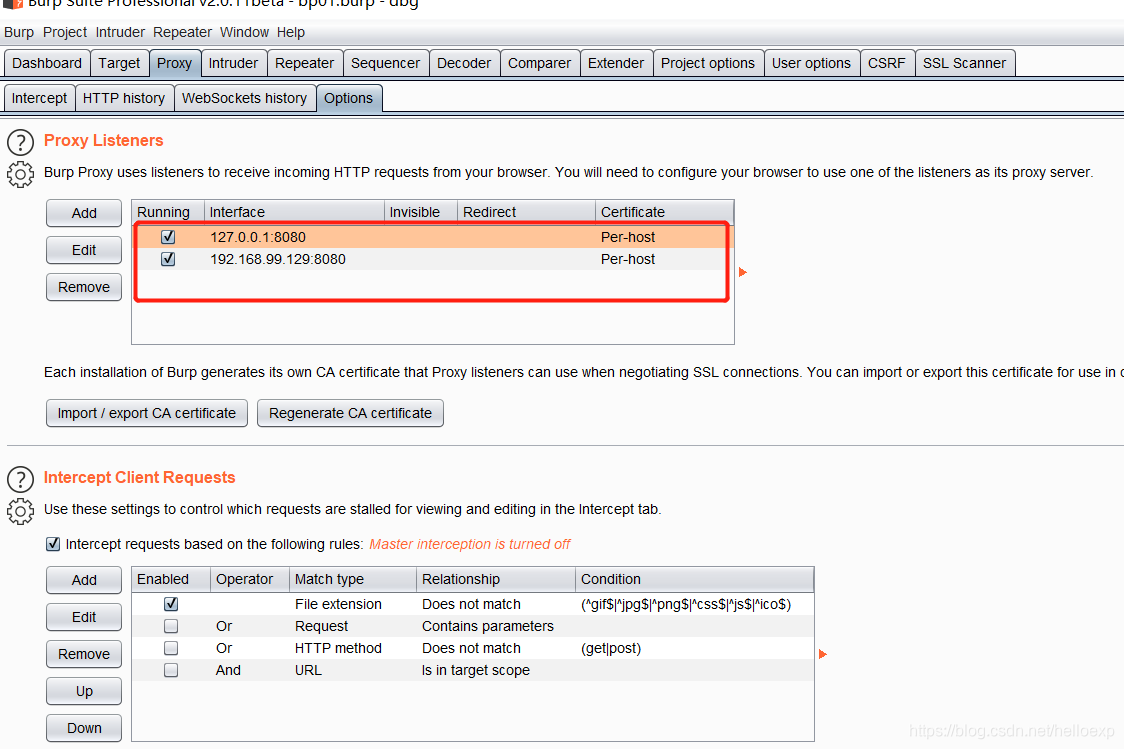Open the Burp menu
This screenshot has width=1124, height=749.
pyautogui.click(x=19, y=32)
